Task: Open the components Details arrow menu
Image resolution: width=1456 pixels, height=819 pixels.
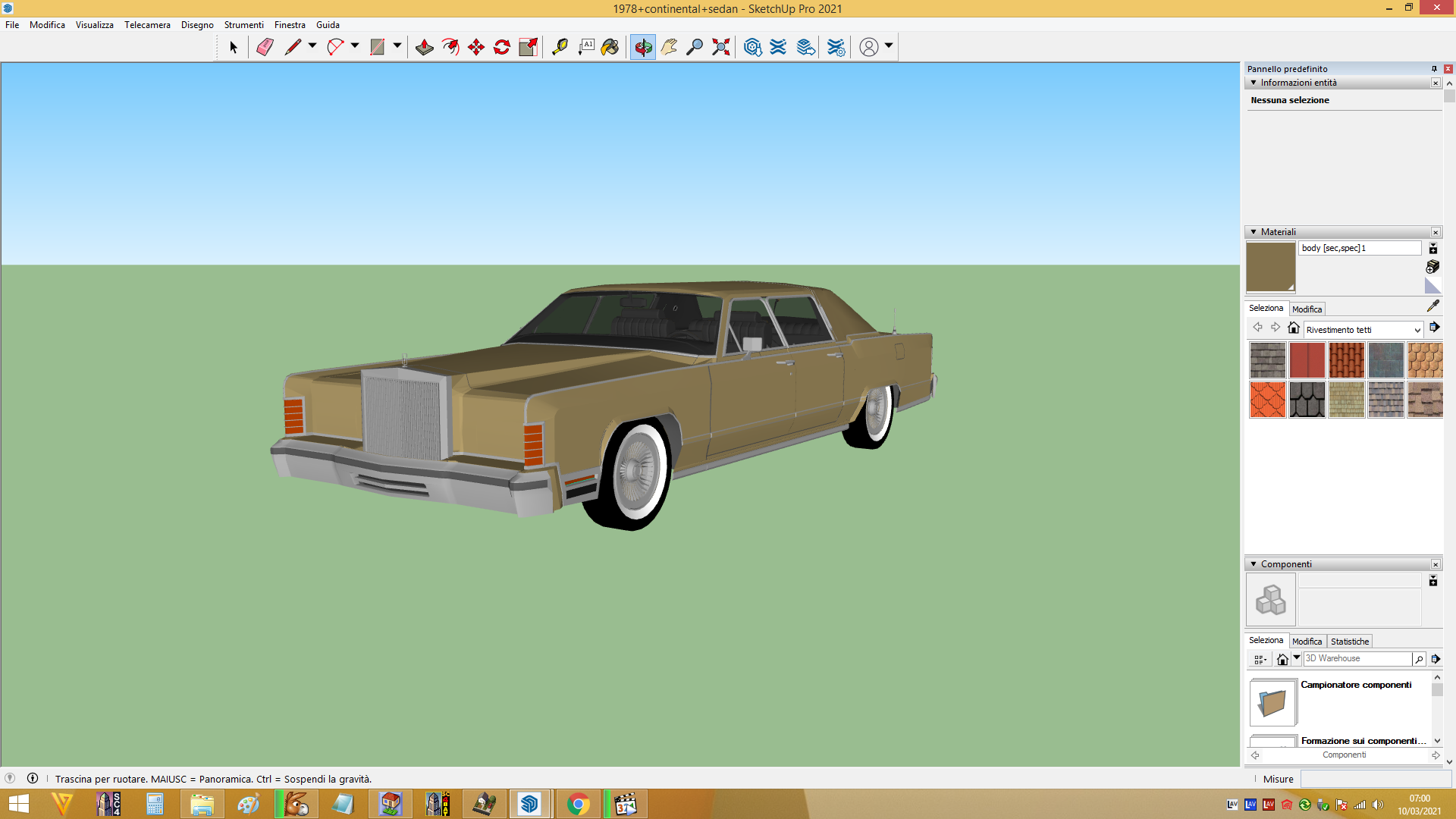Action: point(1436,659)
